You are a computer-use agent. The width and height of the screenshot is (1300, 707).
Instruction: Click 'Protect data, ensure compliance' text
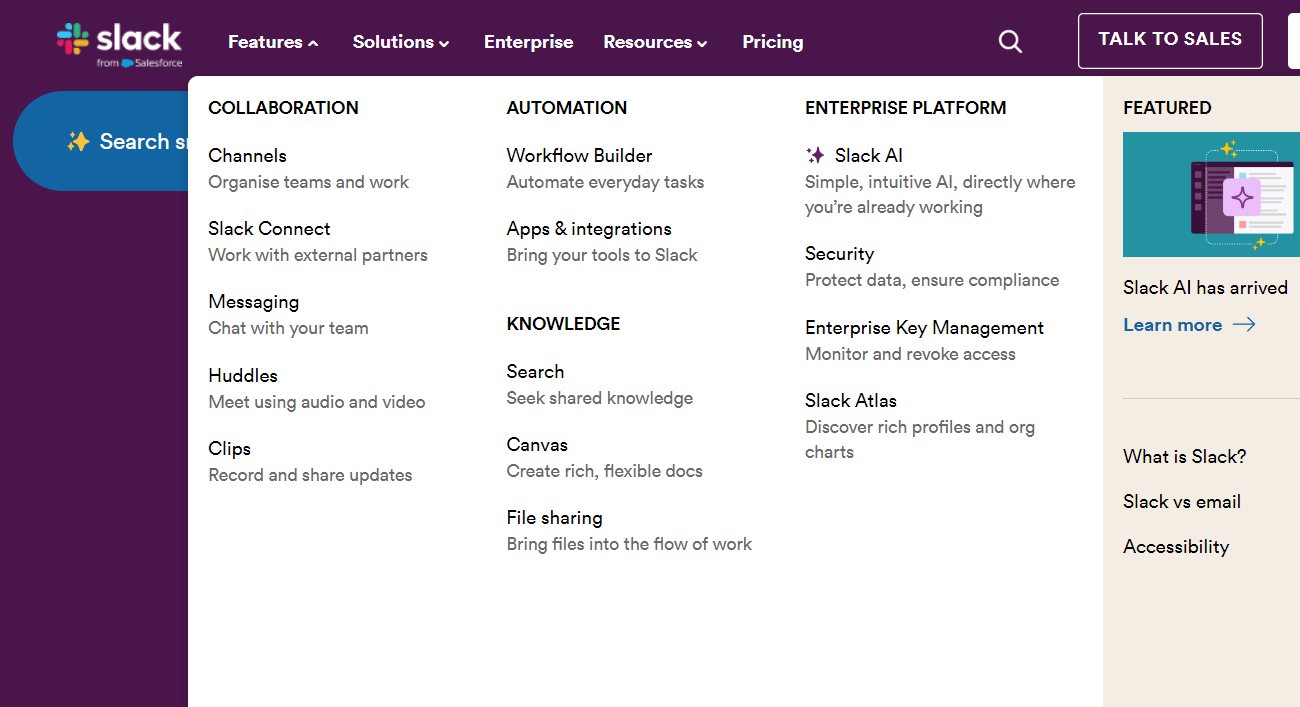click(x=932, y=280)
